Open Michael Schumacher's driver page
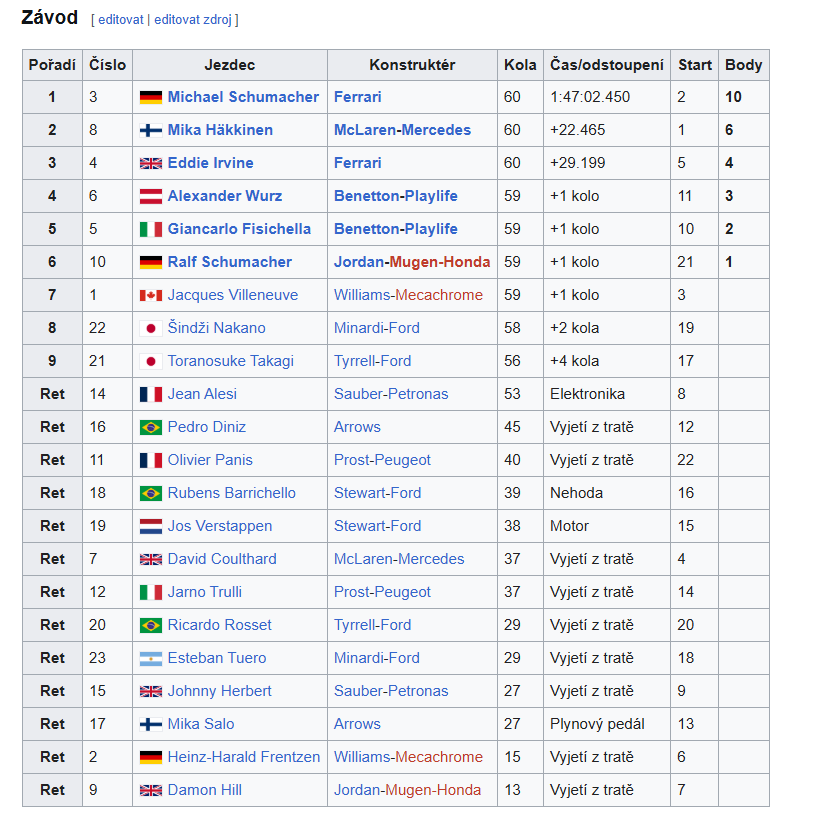This screenshot has height=827, width=823. (x=243, y=97)
